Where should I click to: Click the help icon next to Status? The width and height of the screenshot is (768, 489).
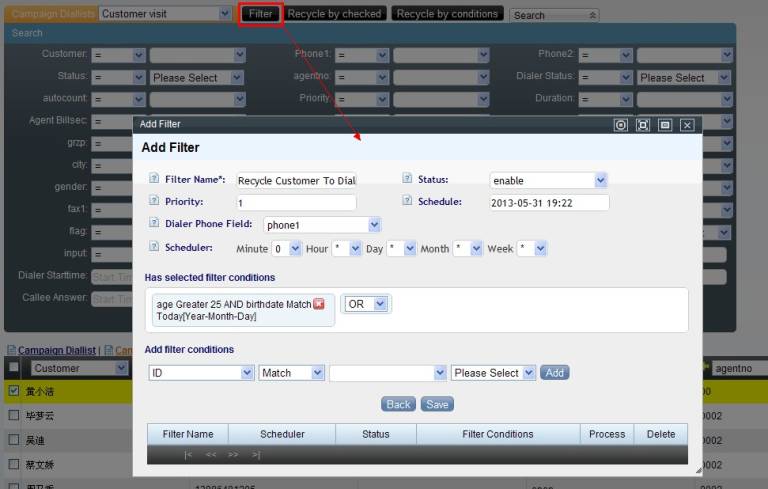[x=408, y=179]
